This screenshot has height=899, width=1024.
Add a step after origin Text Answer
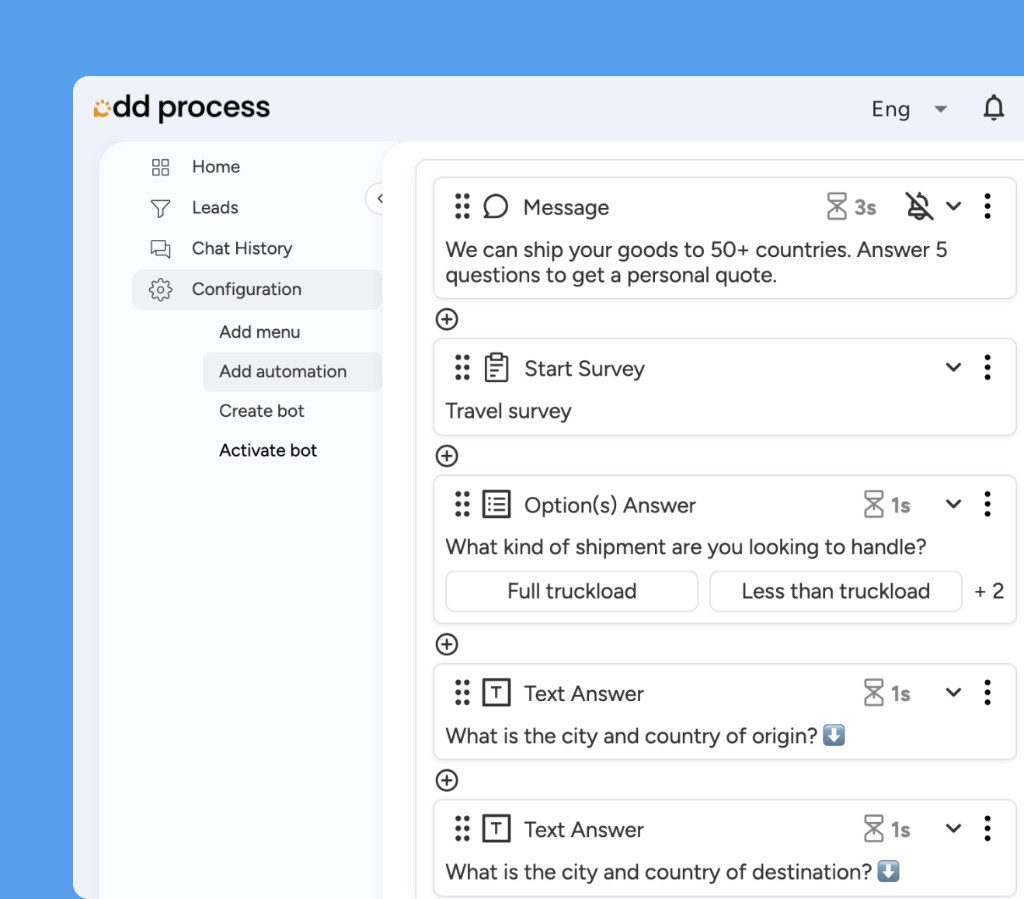[447, 780]
